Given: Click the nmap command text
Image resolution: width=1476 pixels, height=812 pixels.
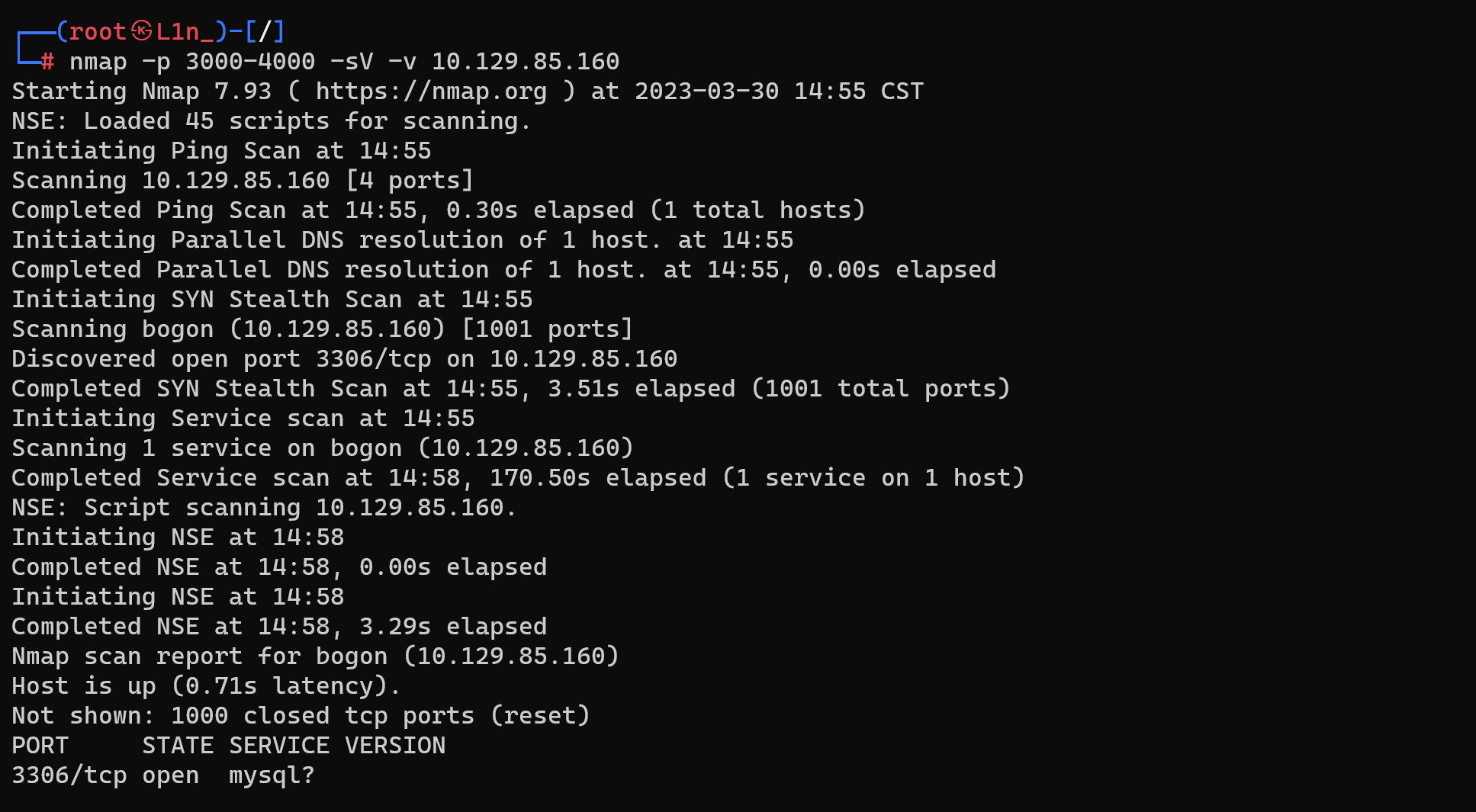Looking at the screenshot, I should tap(344, 61).
